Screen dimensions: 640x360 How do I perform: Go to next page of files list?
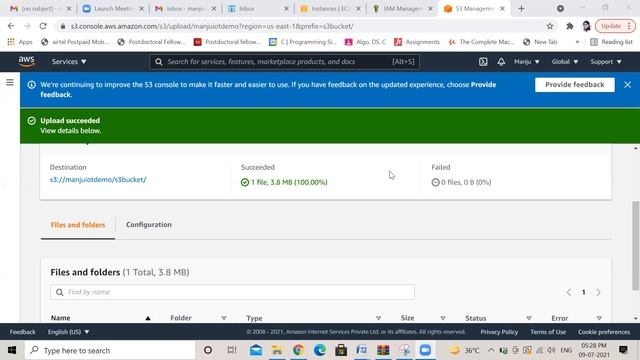click(598, 292)
